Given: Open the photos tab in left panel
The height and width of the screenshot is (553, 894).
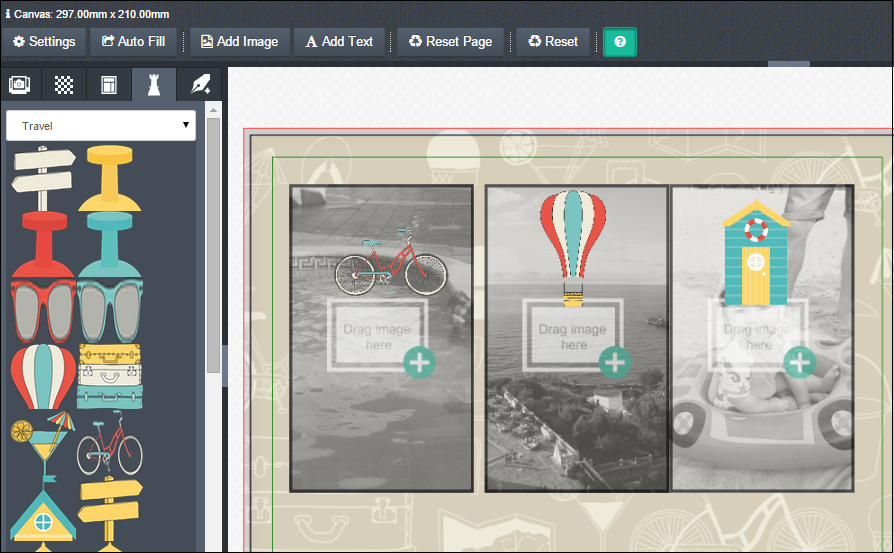Looking at the screenshot, I should click(20, 85).
